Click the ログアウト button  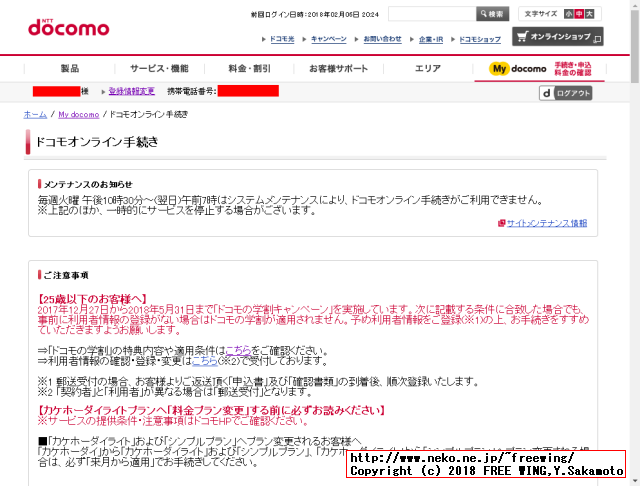pyautogui.click(x=565, y=93)
